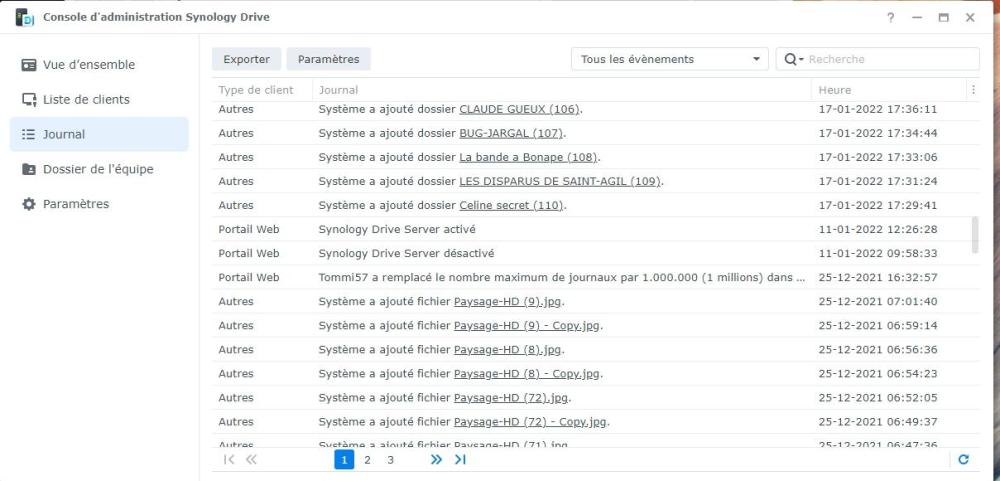Open Paramètres section in sidebar
The width and height of the screenshot is (1000, 481).
pyautogui.click(x=99, y=204)
